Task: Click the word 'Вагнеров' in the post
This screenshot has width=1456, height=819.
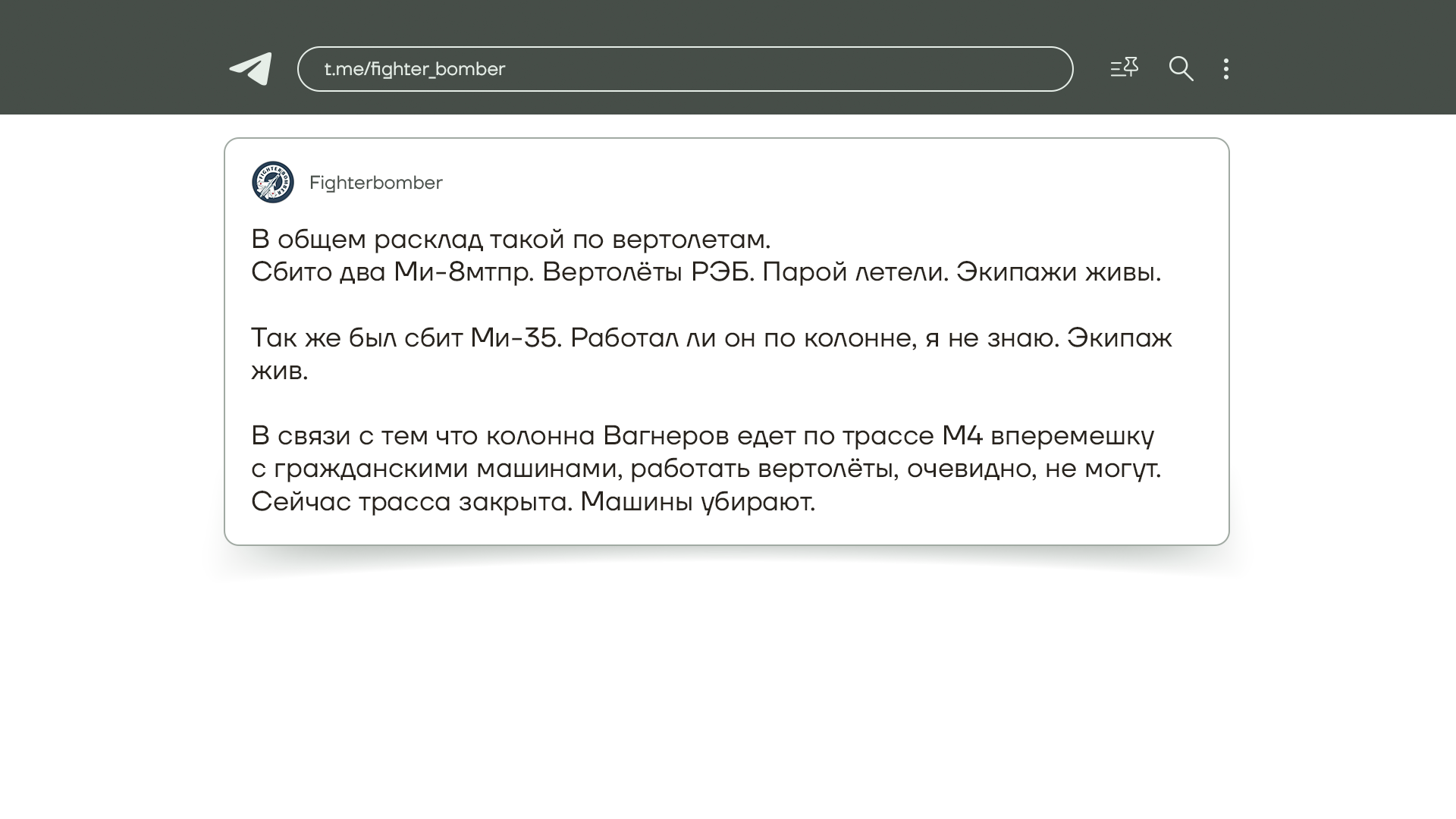Action: click(666, 436)
